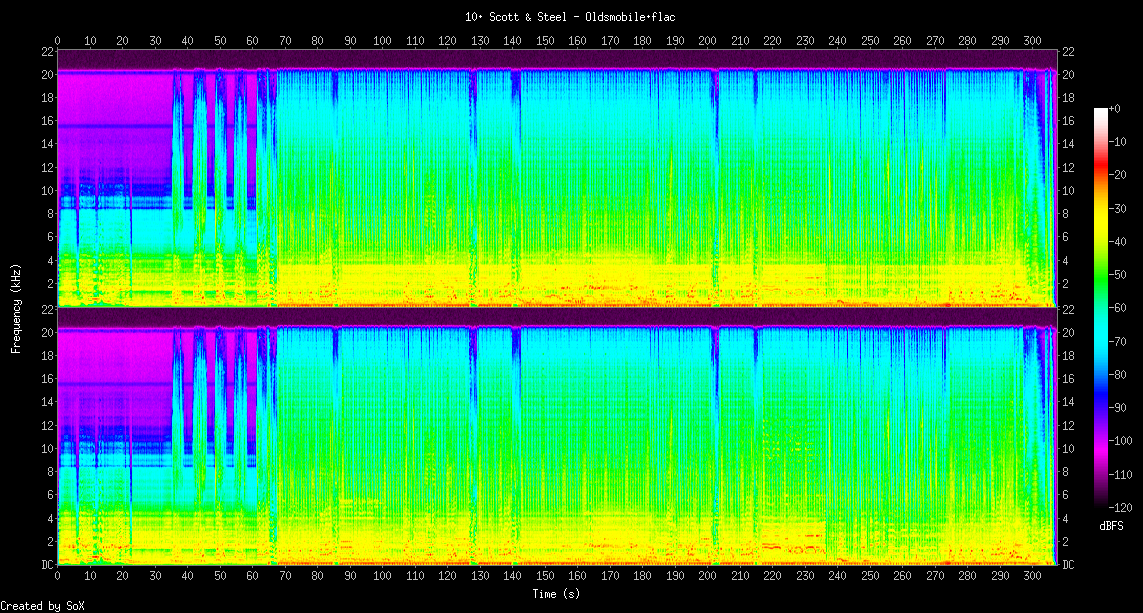The height and width of the screenshot is (613, 1143).
Task: Click the "dBFS" label below the color scale
Action: pyautogui.click(x=1111, y=525)
